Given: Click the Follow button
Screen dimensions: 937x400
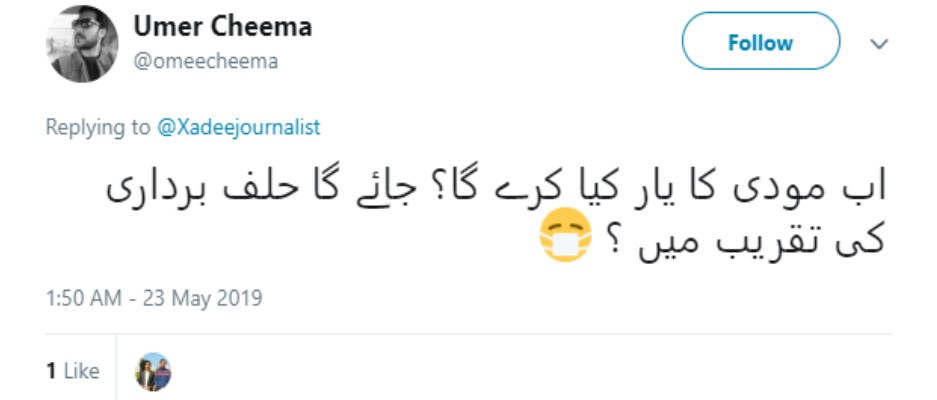Looking at the screenshot, I should (760, 41).
